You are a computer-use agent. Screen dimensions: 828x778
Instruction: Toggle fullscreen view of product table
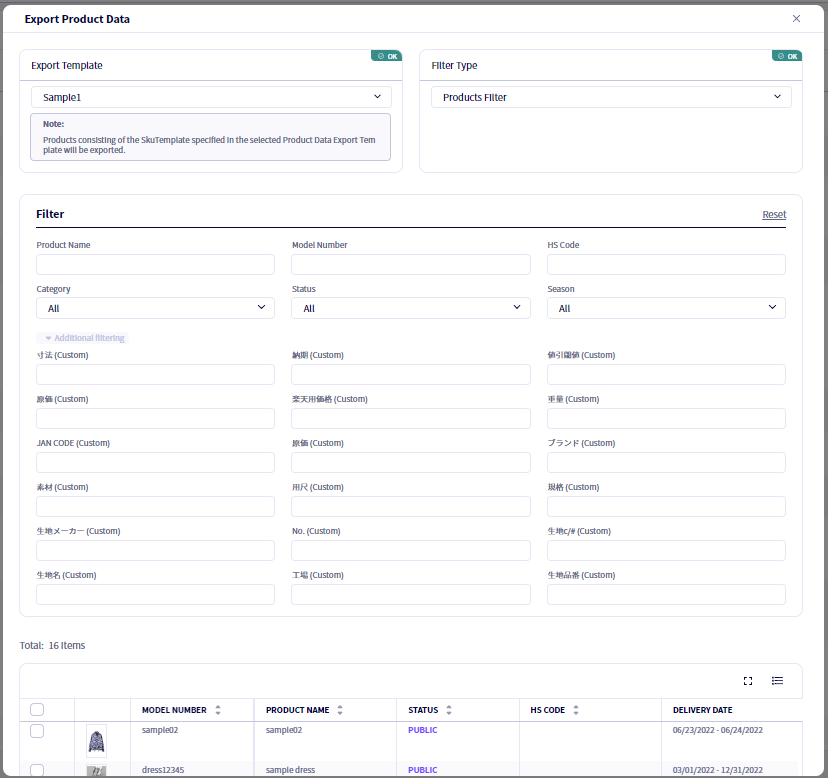tap(748, 681)
